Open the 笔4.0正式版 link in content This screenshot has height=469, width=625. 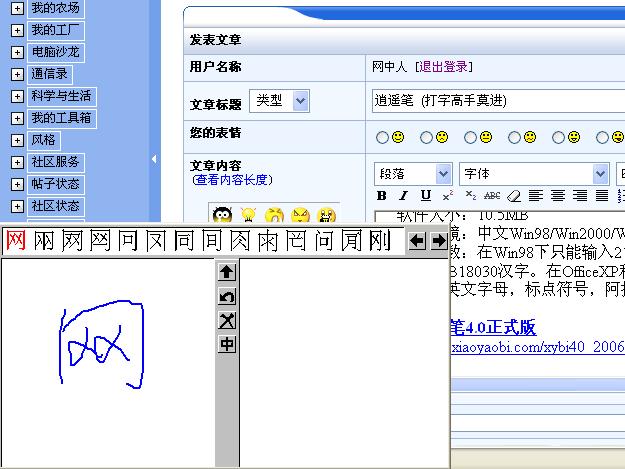pyautogui.click(x=493, y=328)
